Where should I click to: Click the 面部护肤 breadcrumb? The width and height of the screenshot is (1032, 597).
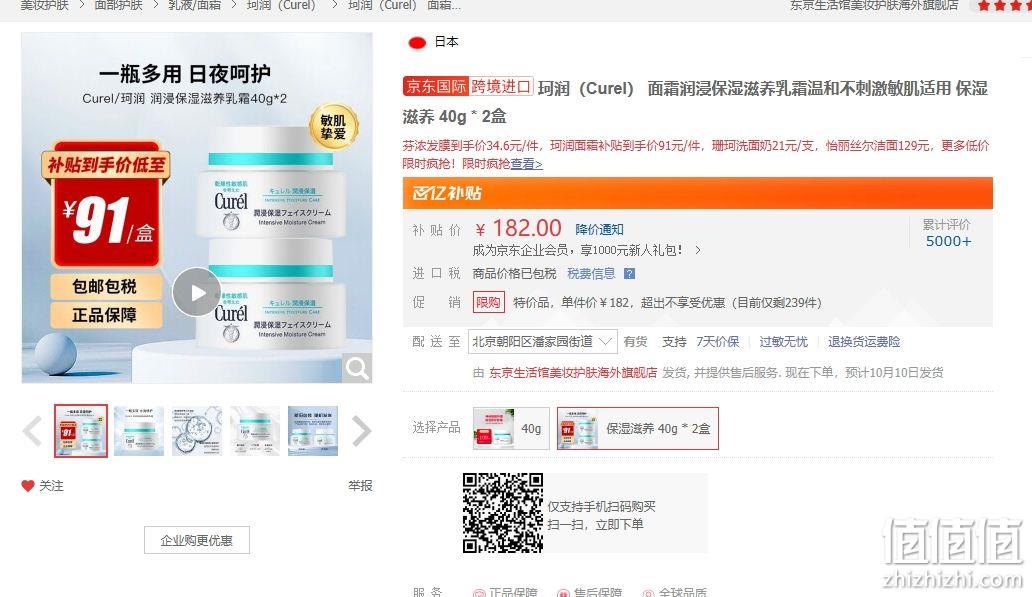click(x=118, y=5)
